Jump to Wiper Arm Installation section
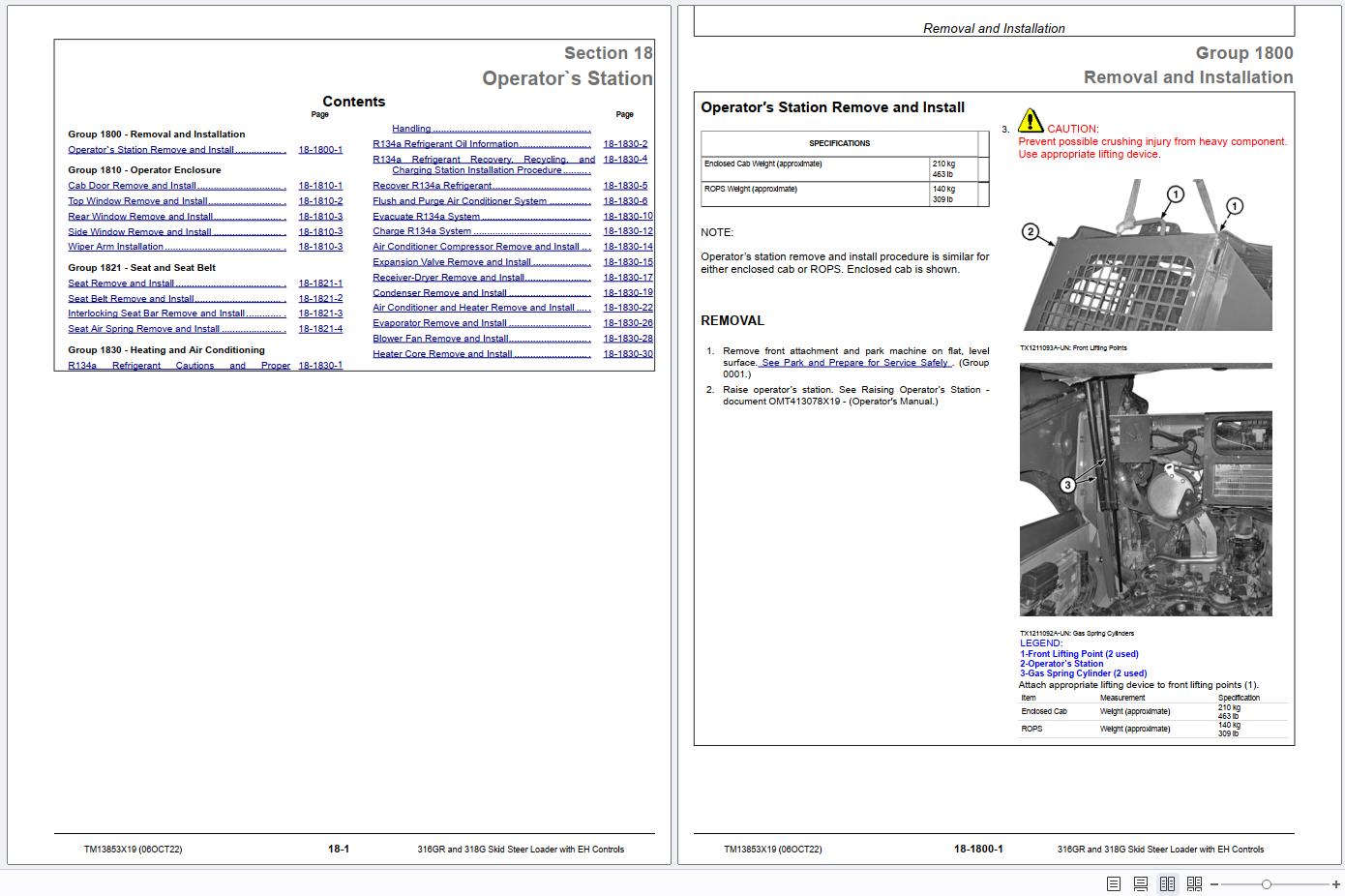 [115, 247]
